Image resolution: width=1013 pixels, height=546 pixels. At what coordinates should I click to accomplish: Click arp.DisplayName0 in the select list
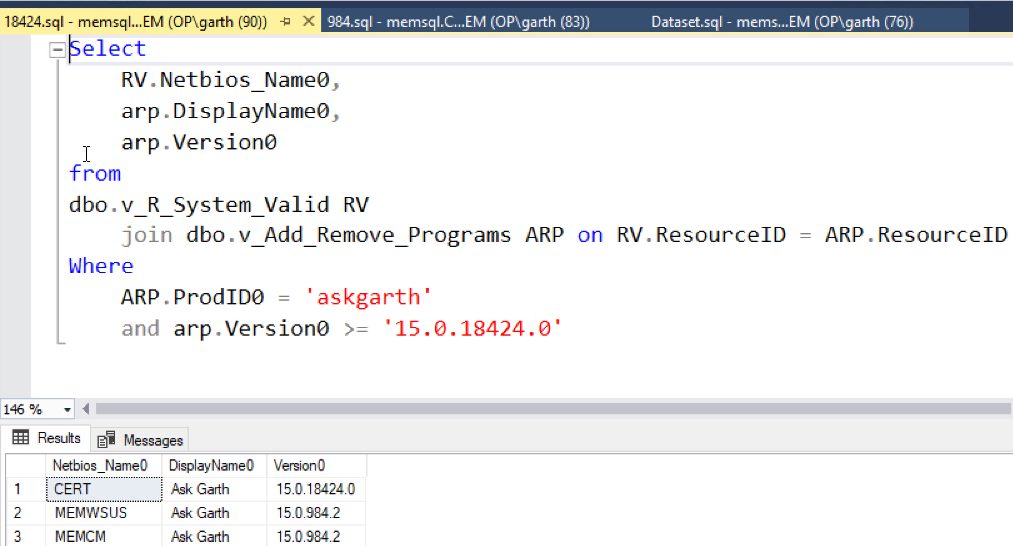(x=225, y=111)
